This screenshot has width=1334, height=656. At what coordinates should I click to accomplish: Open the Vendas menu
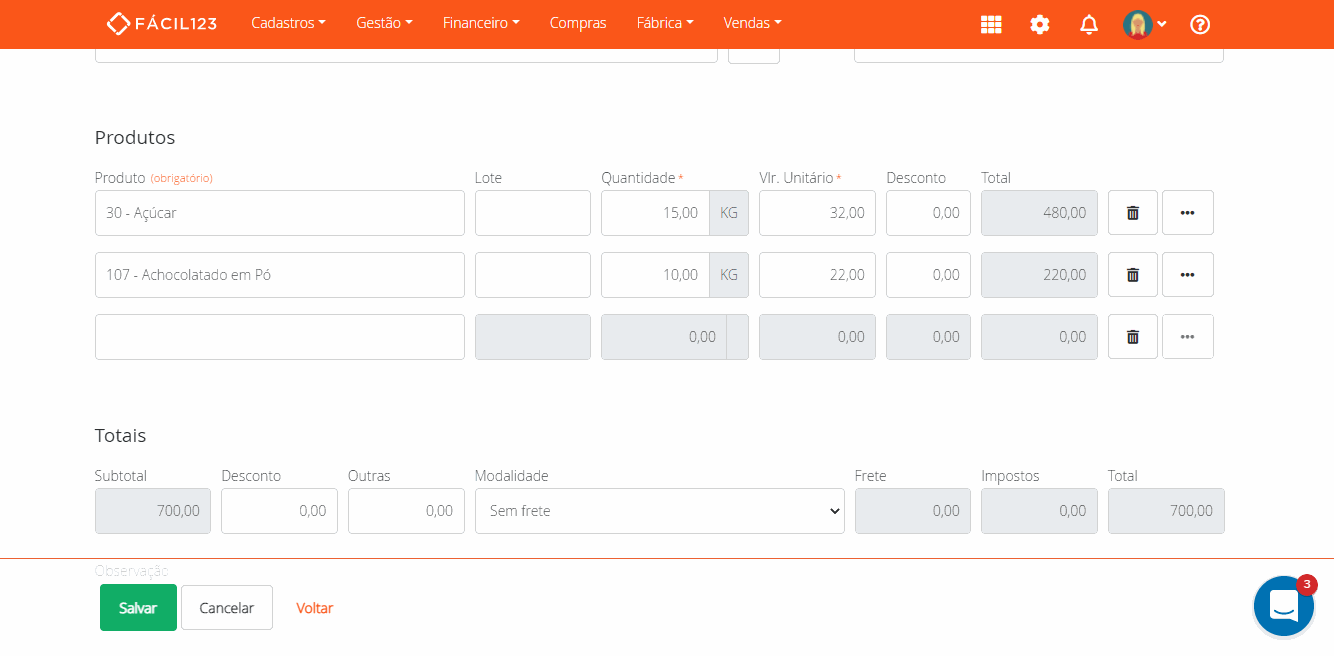pos(752,23)
